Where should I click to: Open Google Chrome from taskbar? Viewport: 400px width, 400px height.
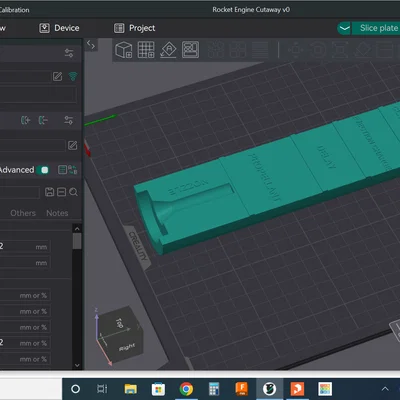[x=186, y=389]
